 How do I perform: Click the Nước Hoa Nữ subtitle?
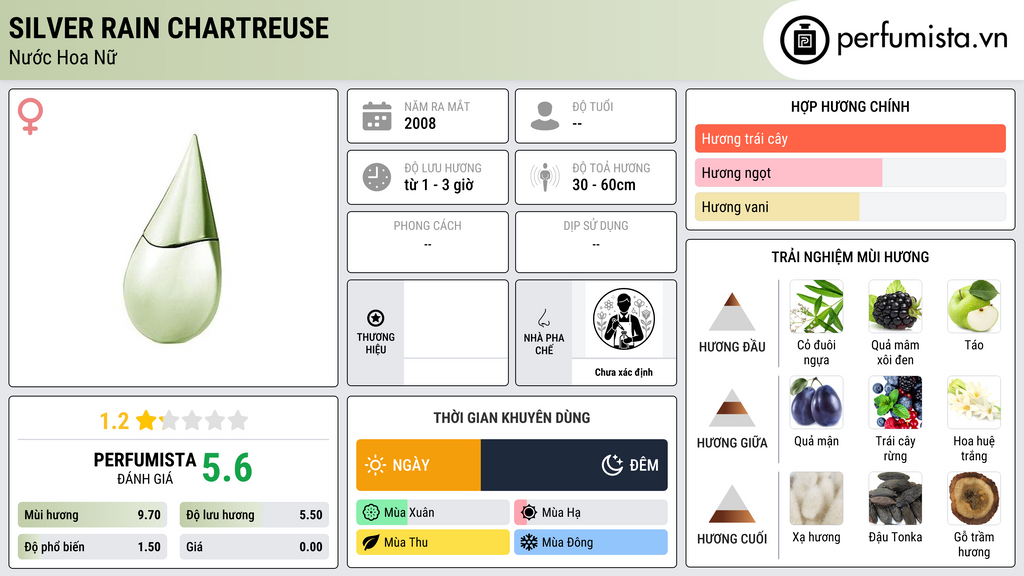coord(63,57)
